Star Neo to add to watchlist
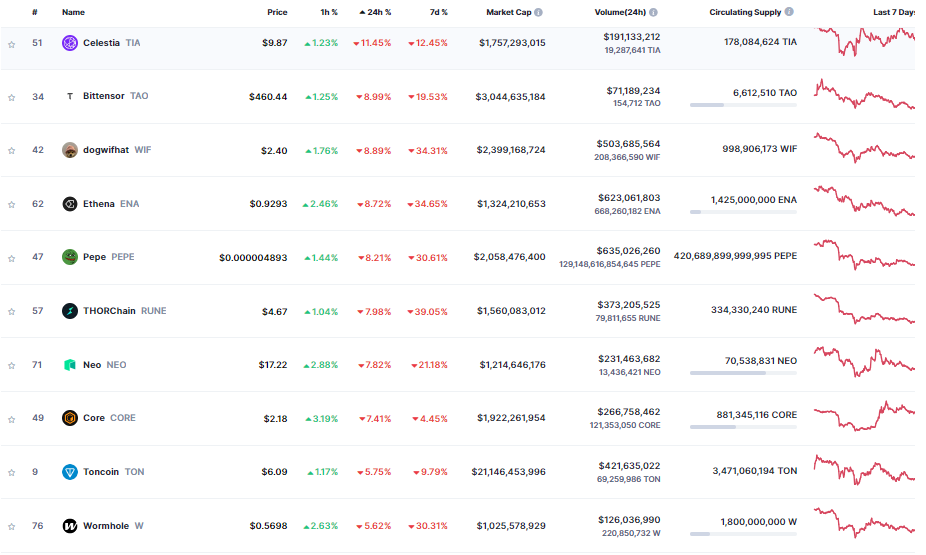 tap(11, 365)
